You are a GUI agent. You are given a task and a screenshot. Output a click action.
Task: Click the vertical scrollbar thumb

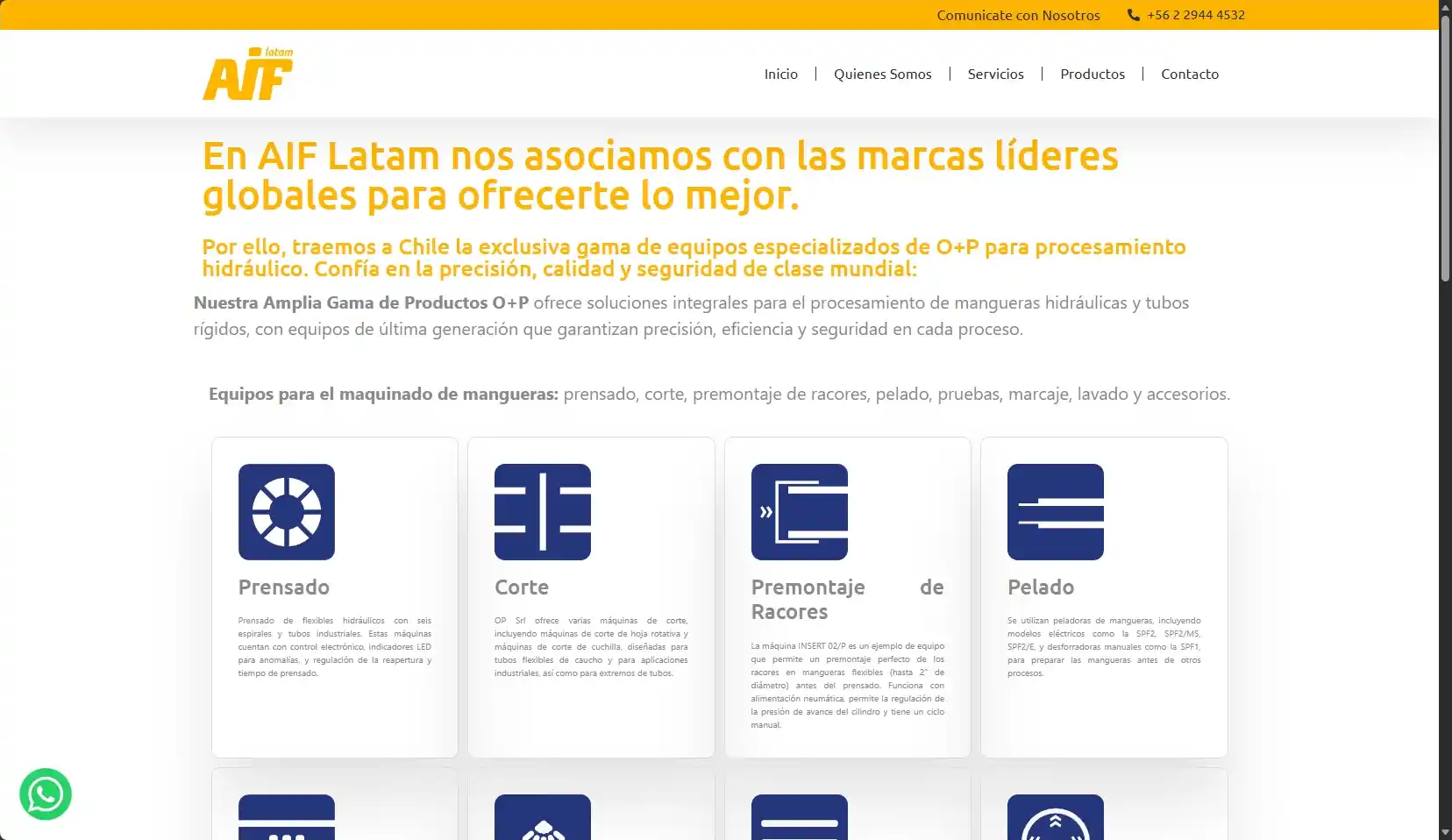pos(1445,148)
